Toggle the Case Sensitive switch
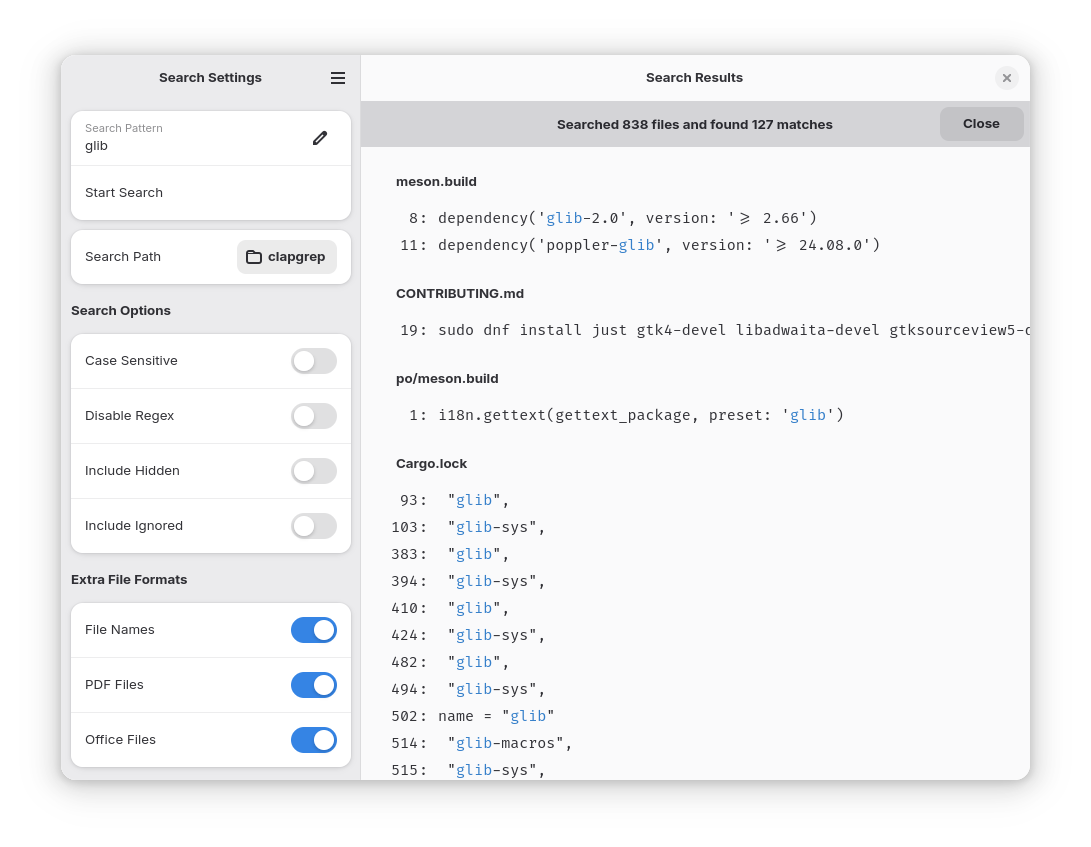1091x847 pixels. 314,361
